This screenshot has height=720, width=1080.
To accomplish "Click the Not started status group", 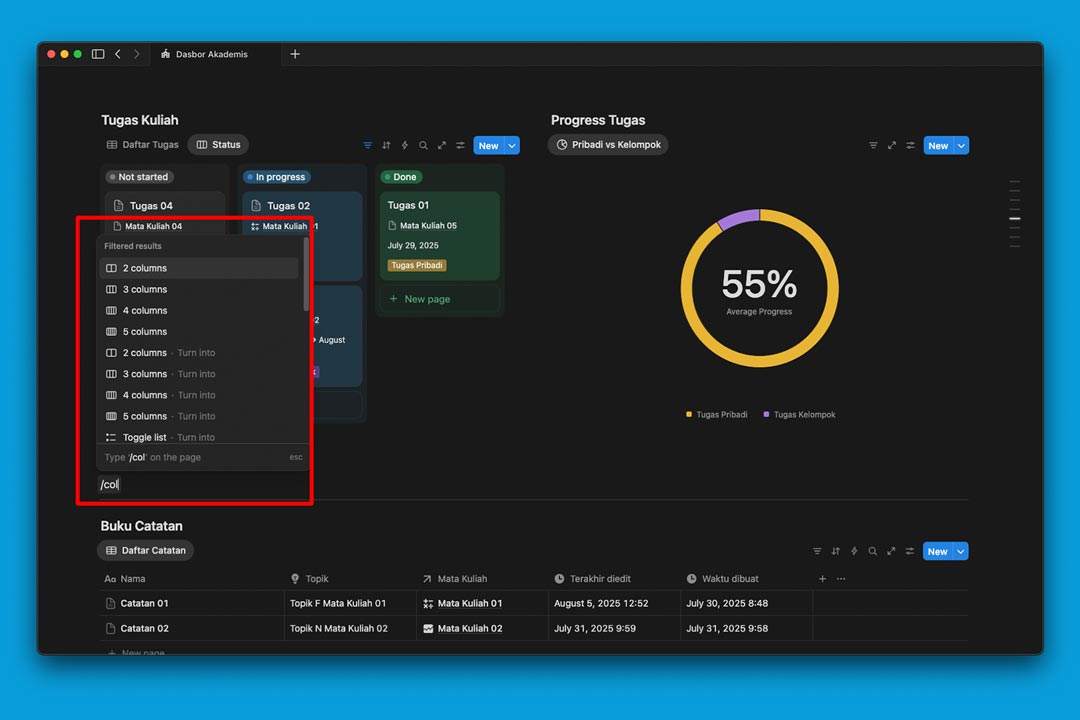I will point(139,177).
